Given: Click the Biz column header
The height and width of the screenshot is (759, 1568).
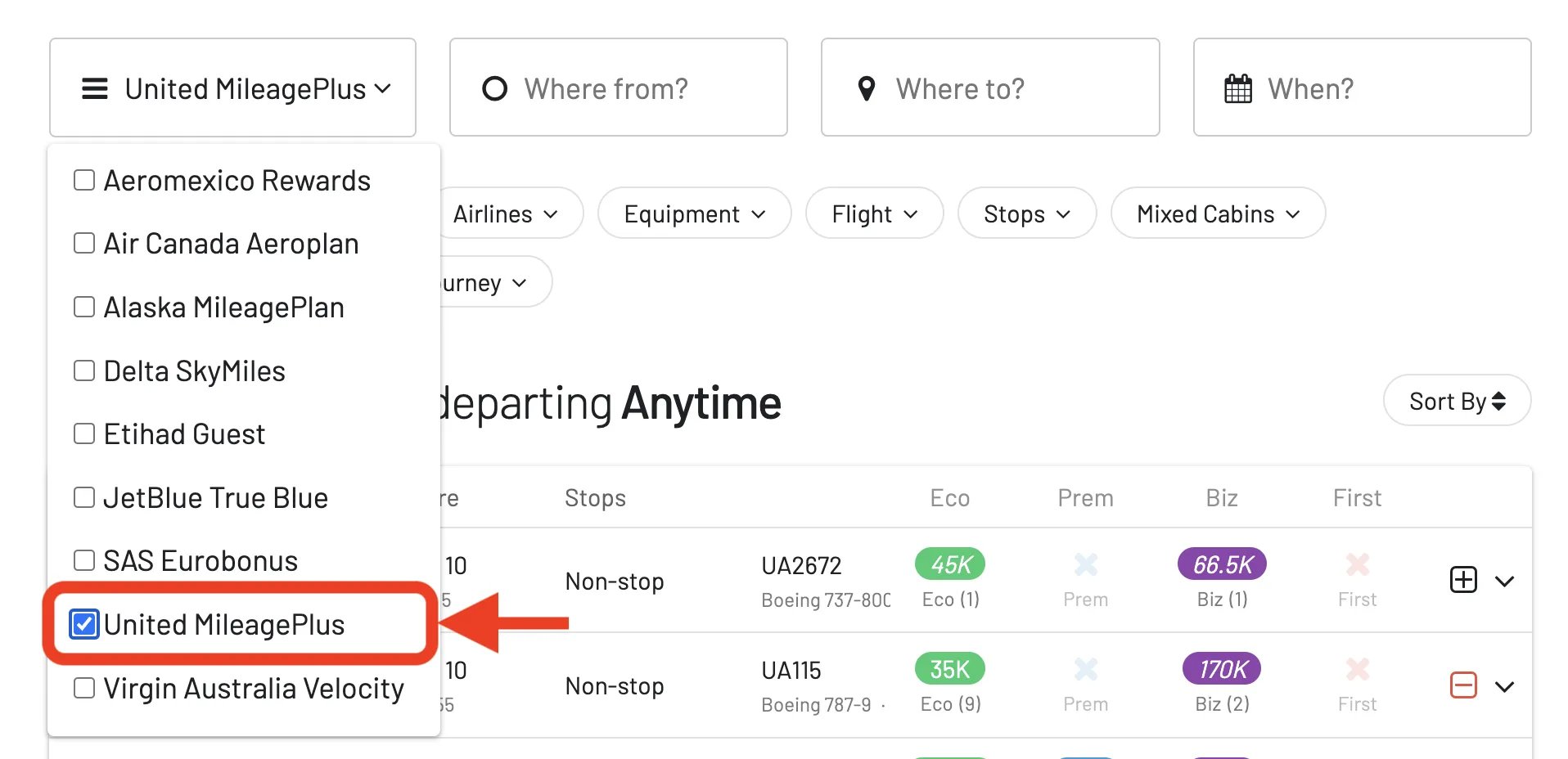Looking at the screenshot, I should (x=1221, y=498).
